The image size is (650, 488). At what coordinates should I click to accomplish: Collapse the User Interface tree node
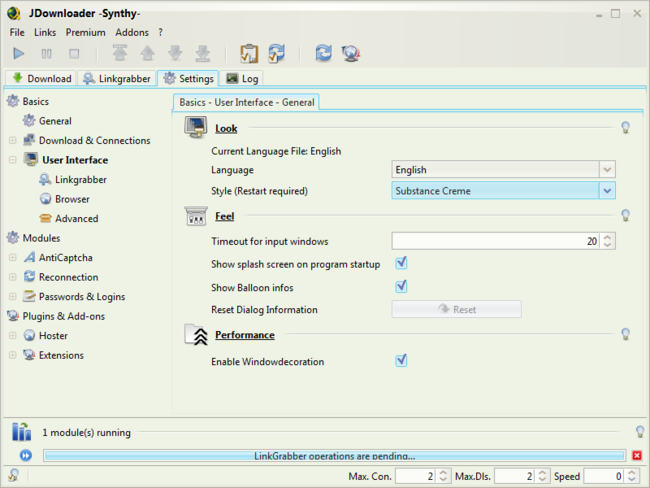click(x=12, y=160)
